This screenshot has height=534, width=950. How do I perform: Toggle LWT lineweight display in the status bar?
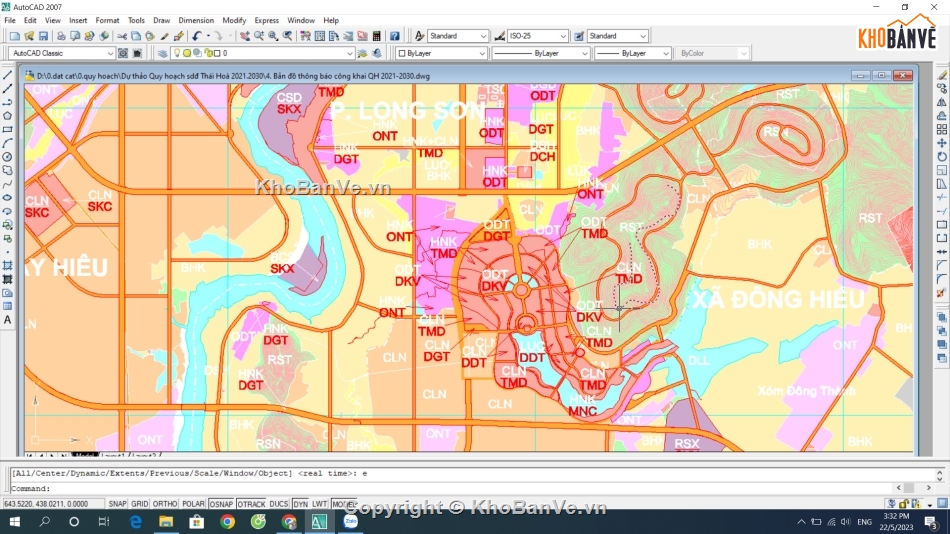click(x=319, y=504)
